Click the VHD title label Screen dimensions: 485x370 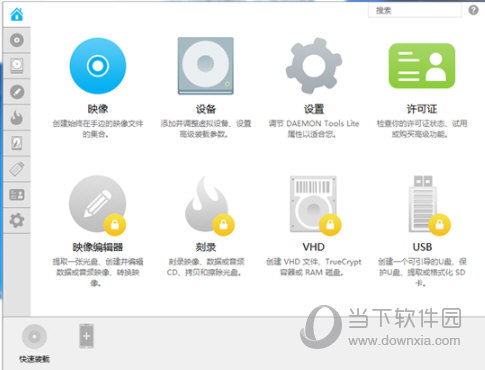click(x=314, y=247)
